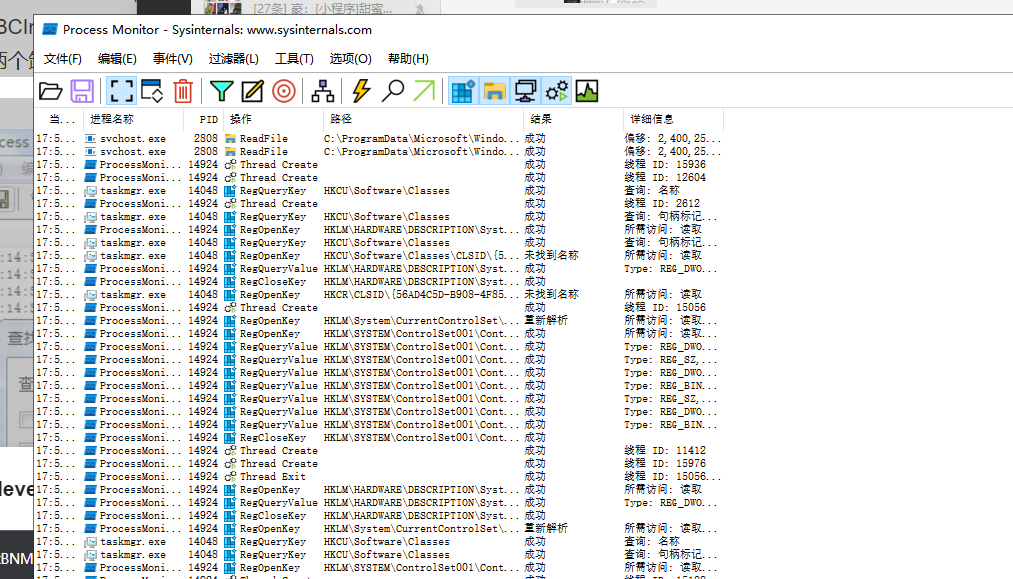Open the 文件(F) menu

[x=63, y=59]
